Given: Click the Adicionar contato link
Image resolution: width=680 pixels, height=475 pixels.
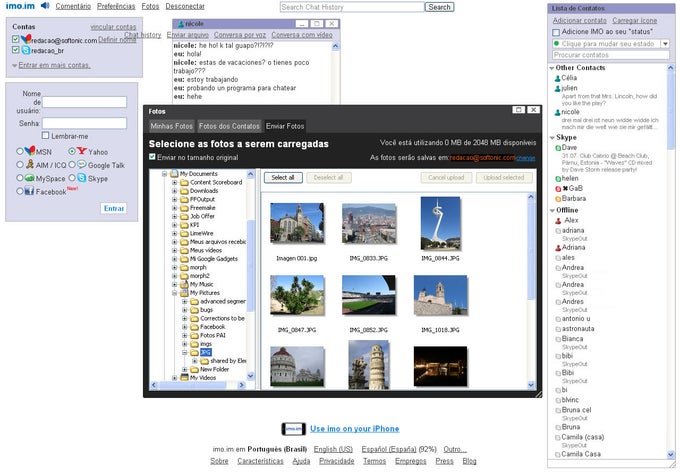Looking at the screenshot, I should point(579,20).
